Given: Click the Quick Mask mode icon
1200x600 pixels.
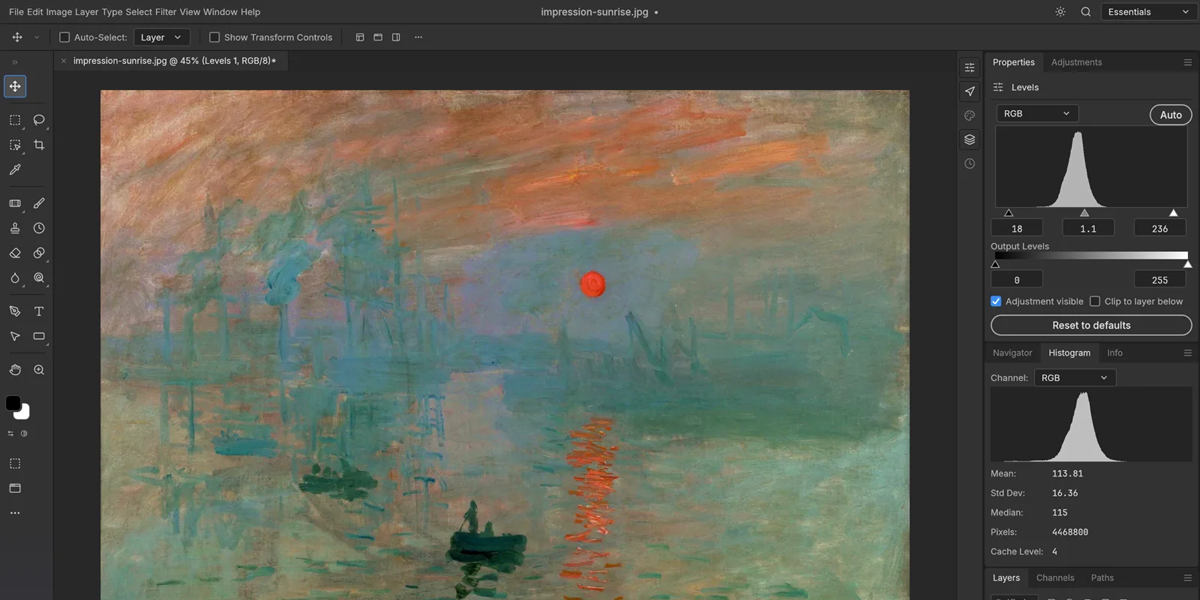Looking at the screenshot, I should [x=15, y=463].
